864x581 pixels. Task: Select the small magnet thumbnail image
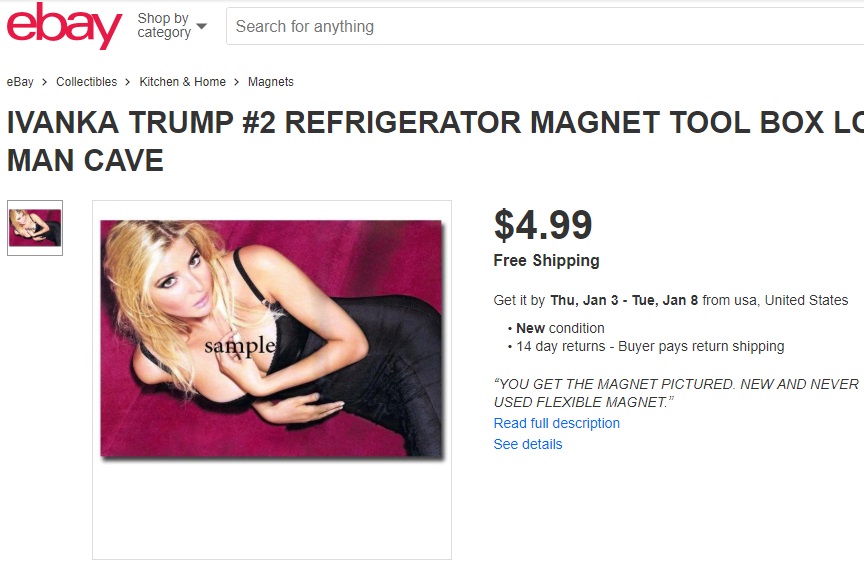pos(35,228)
